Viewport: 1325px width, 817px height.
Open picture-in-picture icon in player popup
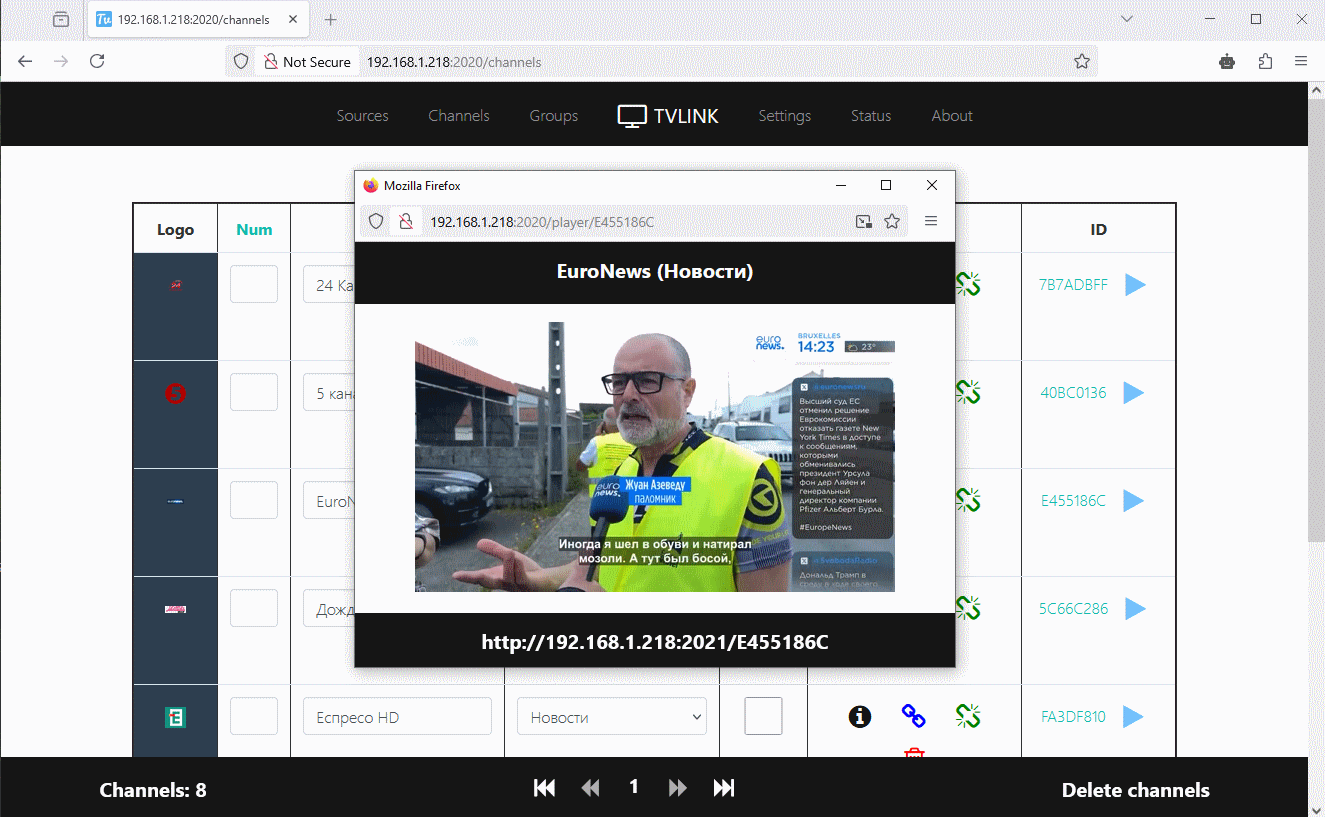[864, 222]
